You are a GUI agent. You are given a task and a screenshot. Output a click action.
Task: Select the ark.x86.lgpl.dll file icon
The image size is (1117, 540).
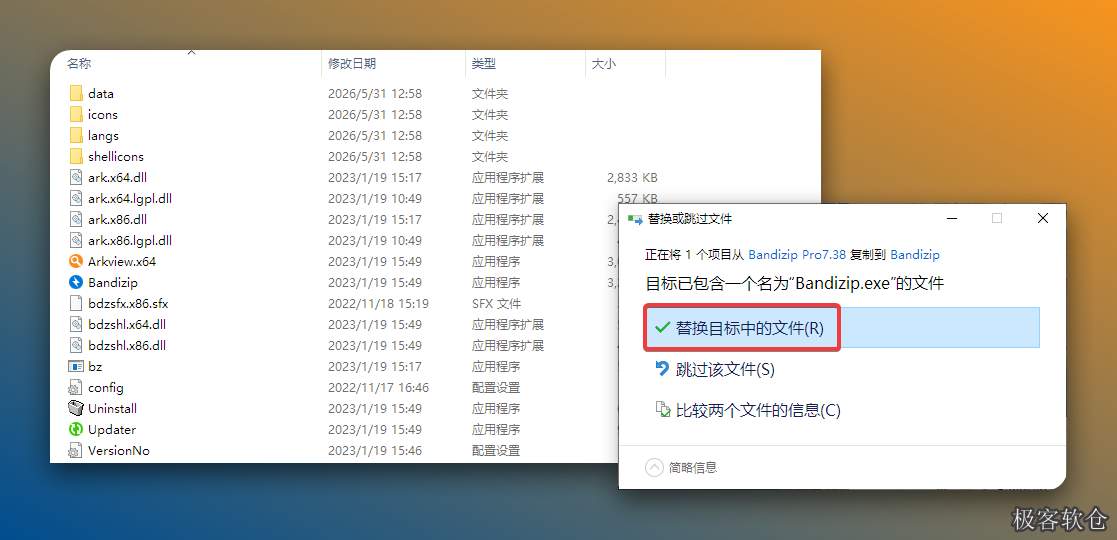point(76,240)
